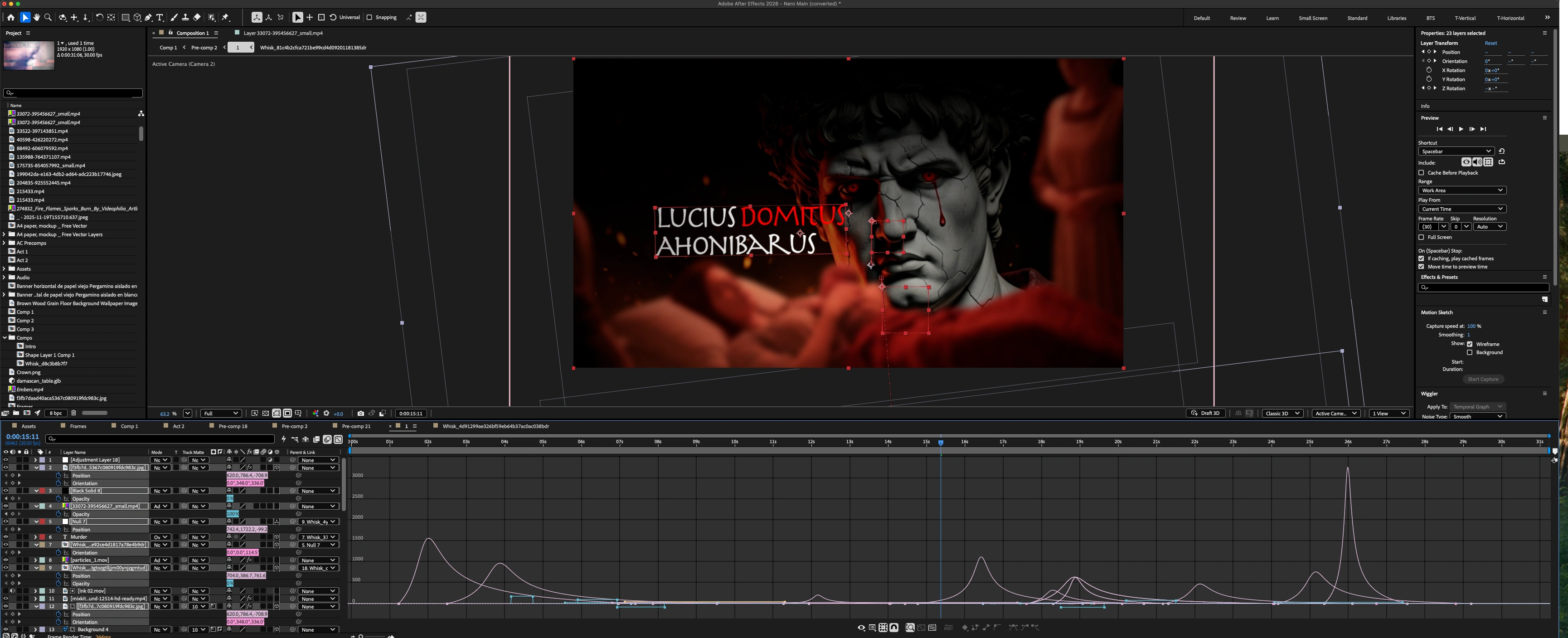Screen dimensions: 1568x638
Task: Enable Motion Sketch Background checkbox
Action: (x=1469, y=352)
